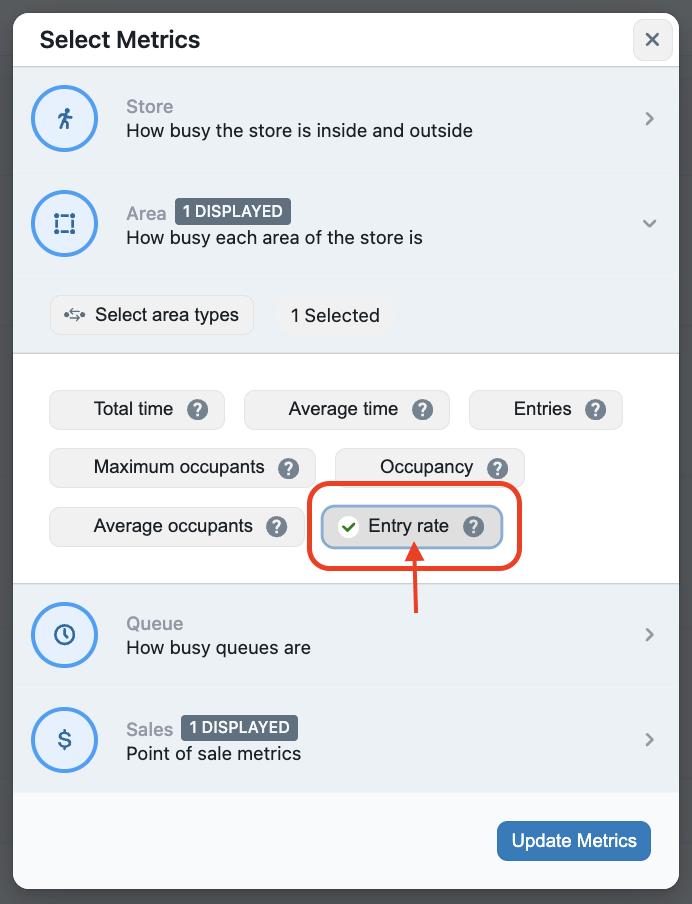Collapse the Area metrics section
Viewport: 692px width, 904px height.
click(649, 223)
